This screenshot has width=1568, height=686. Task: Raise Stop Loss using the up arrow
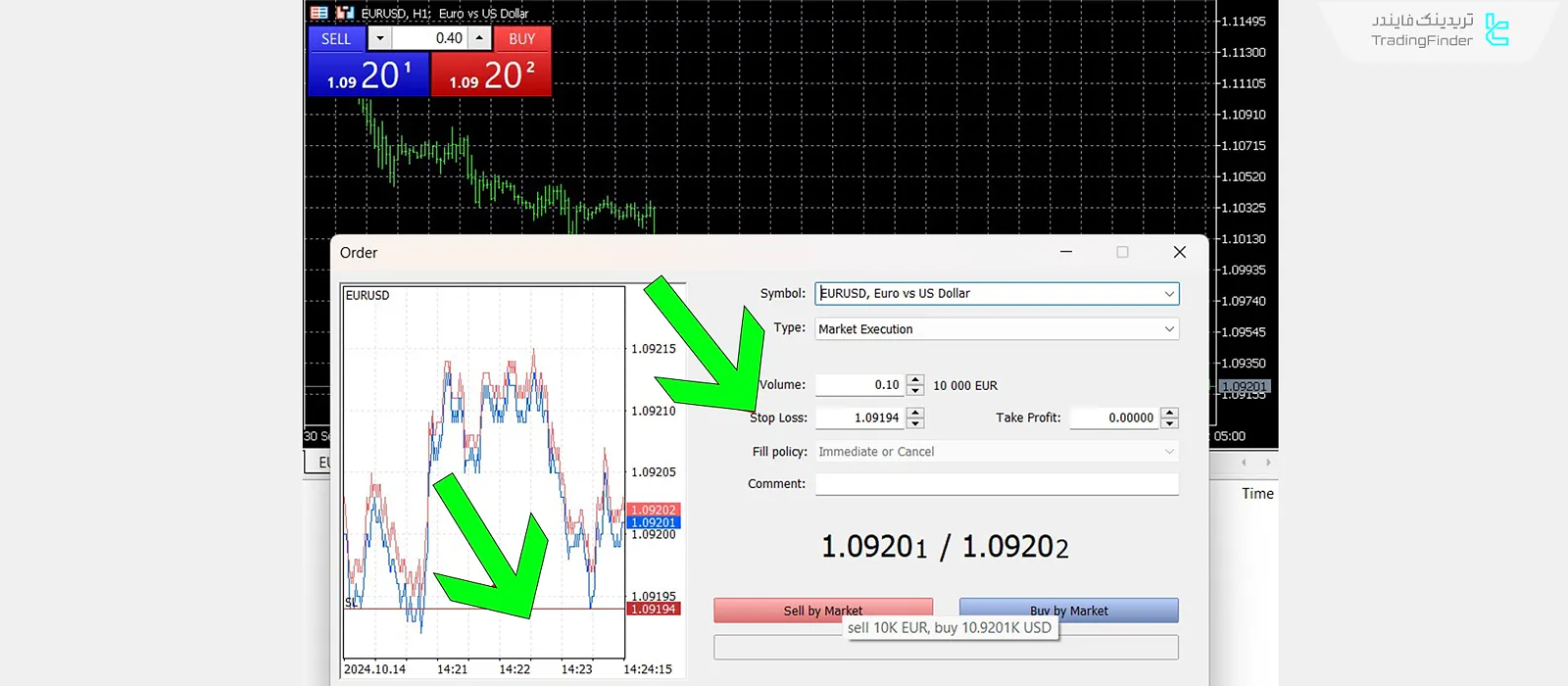pyautogui.click(x=915, y=413)
